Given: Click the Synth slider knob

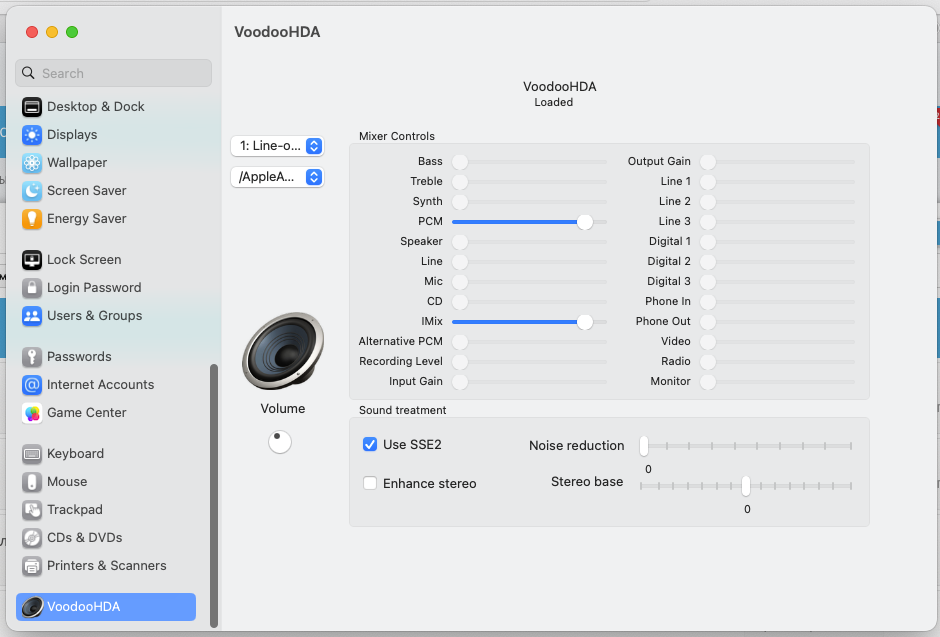Looking at the screenshot, I should (x=460, y=202).
